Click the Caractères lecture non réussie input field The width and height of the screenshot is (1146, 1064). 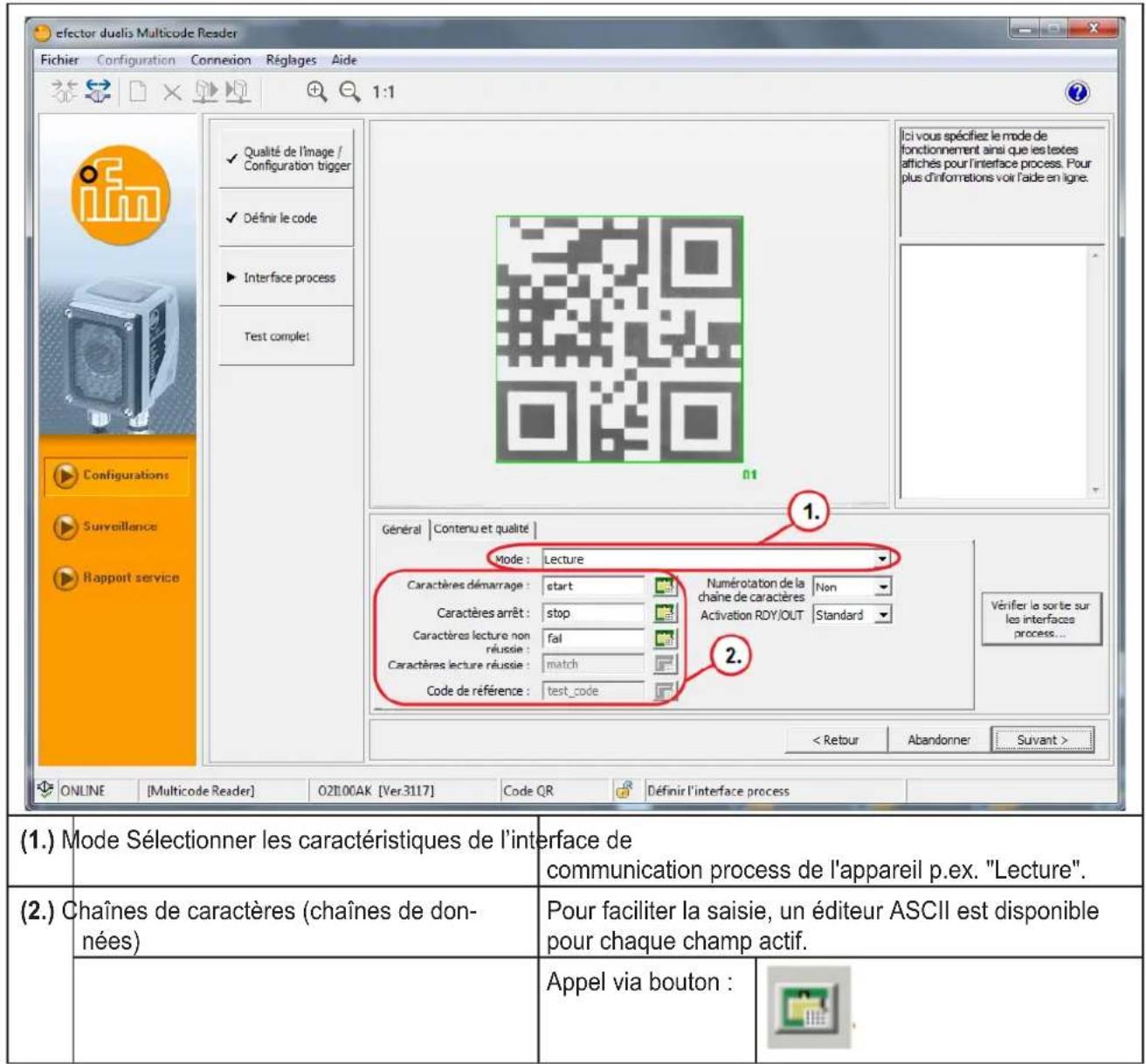(594, 639)
